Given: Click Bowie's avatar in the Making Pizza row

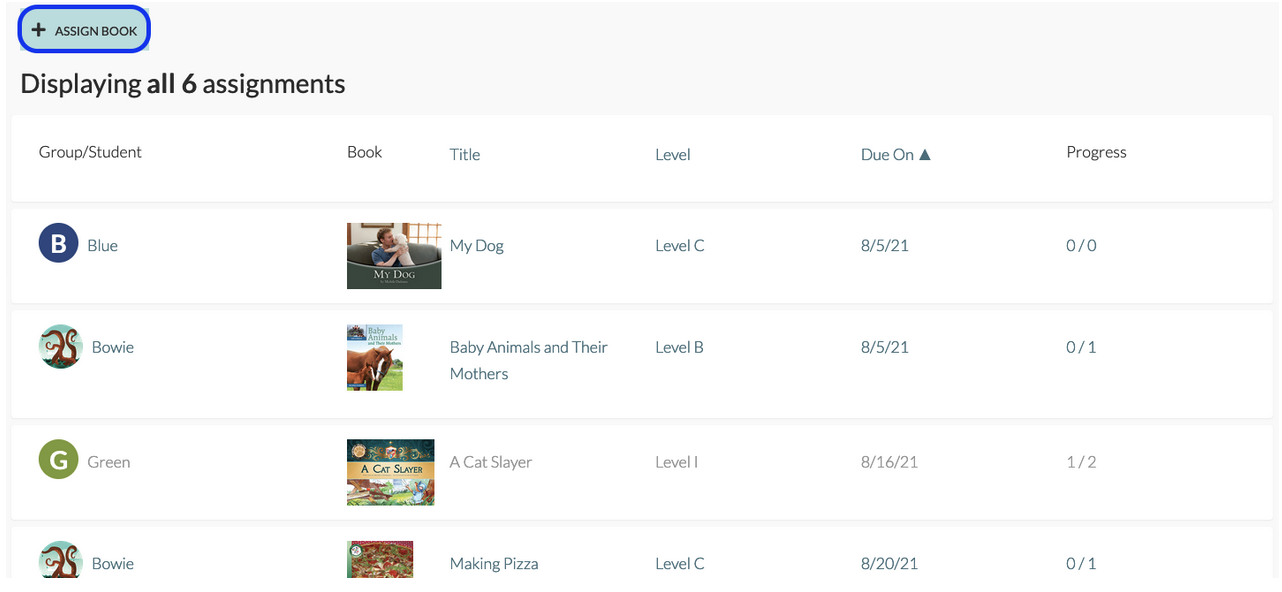Looking at the screenshot, I should (60, 561).
